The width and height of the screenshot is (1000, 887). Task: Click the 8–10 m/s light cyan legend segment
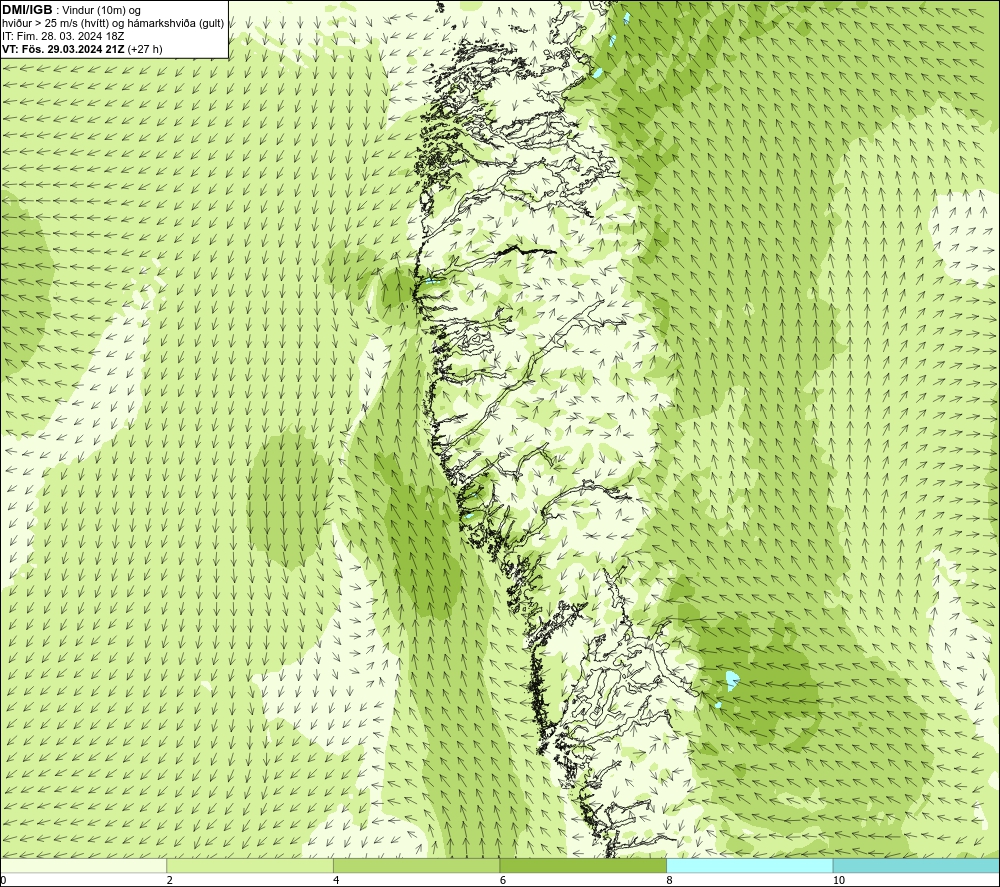pos(749,865)
